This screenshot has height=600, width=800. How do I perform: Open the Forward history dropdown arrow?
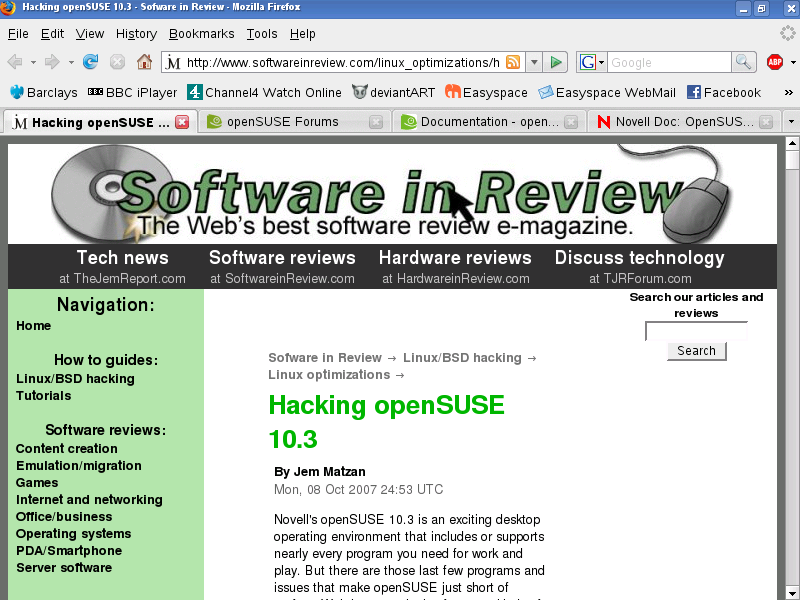point(71,62)
